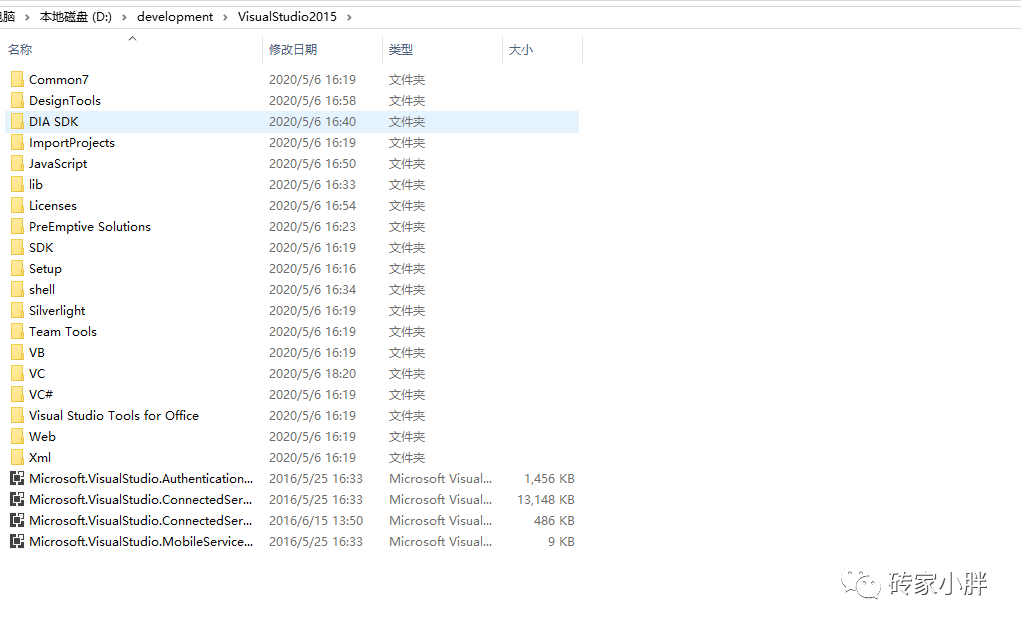Click the JavaScript folder name

(58, 163)
